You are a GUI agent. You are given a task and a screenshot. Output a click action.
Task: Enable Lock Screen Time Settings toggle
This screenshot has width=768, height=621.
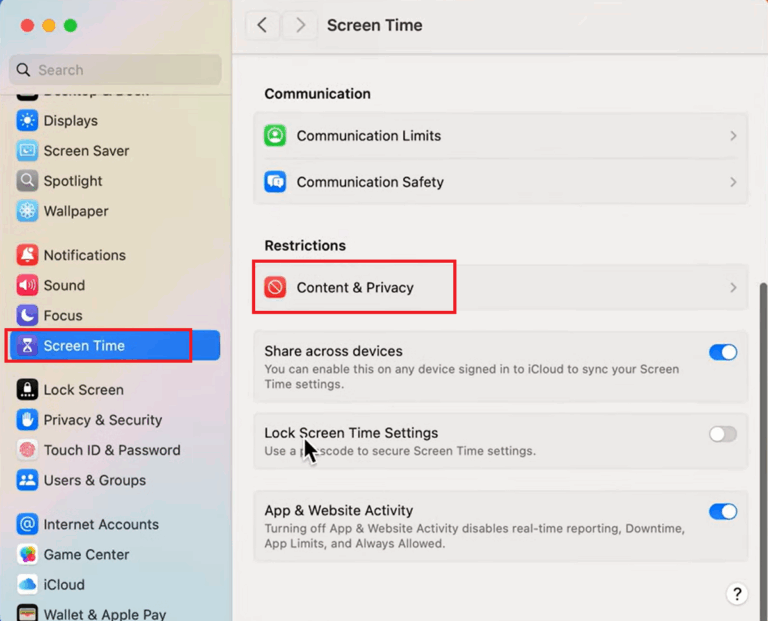pos(722,434)
